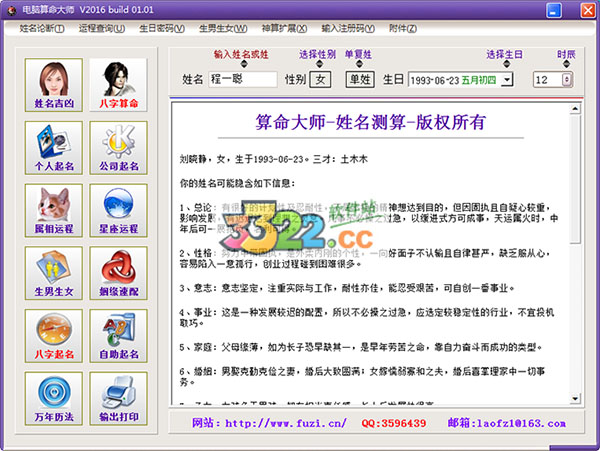The image size is (600, 451).
Task: Click the scrollbar up arrow in results
Action: [575, 109]
